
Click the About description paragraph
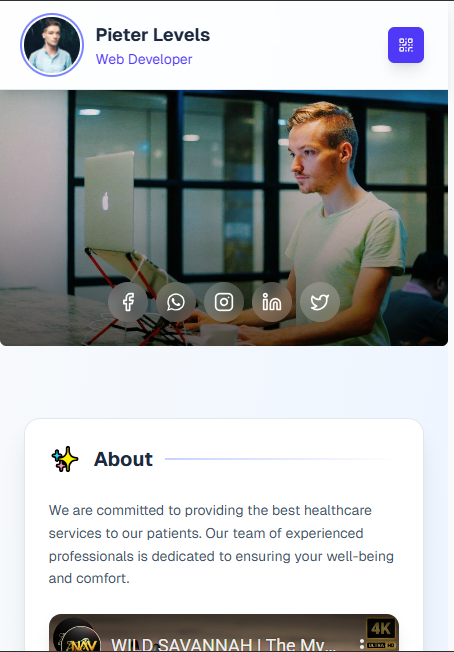pyautogui.click(x=221, y=544)
